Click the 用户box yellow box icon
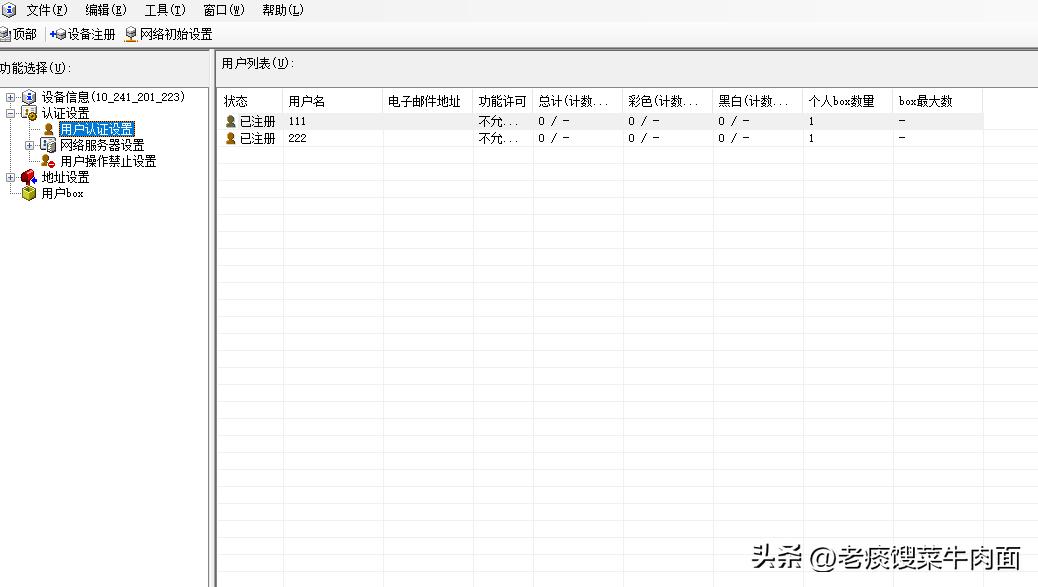1038x587 pixels. pos(28,193)
